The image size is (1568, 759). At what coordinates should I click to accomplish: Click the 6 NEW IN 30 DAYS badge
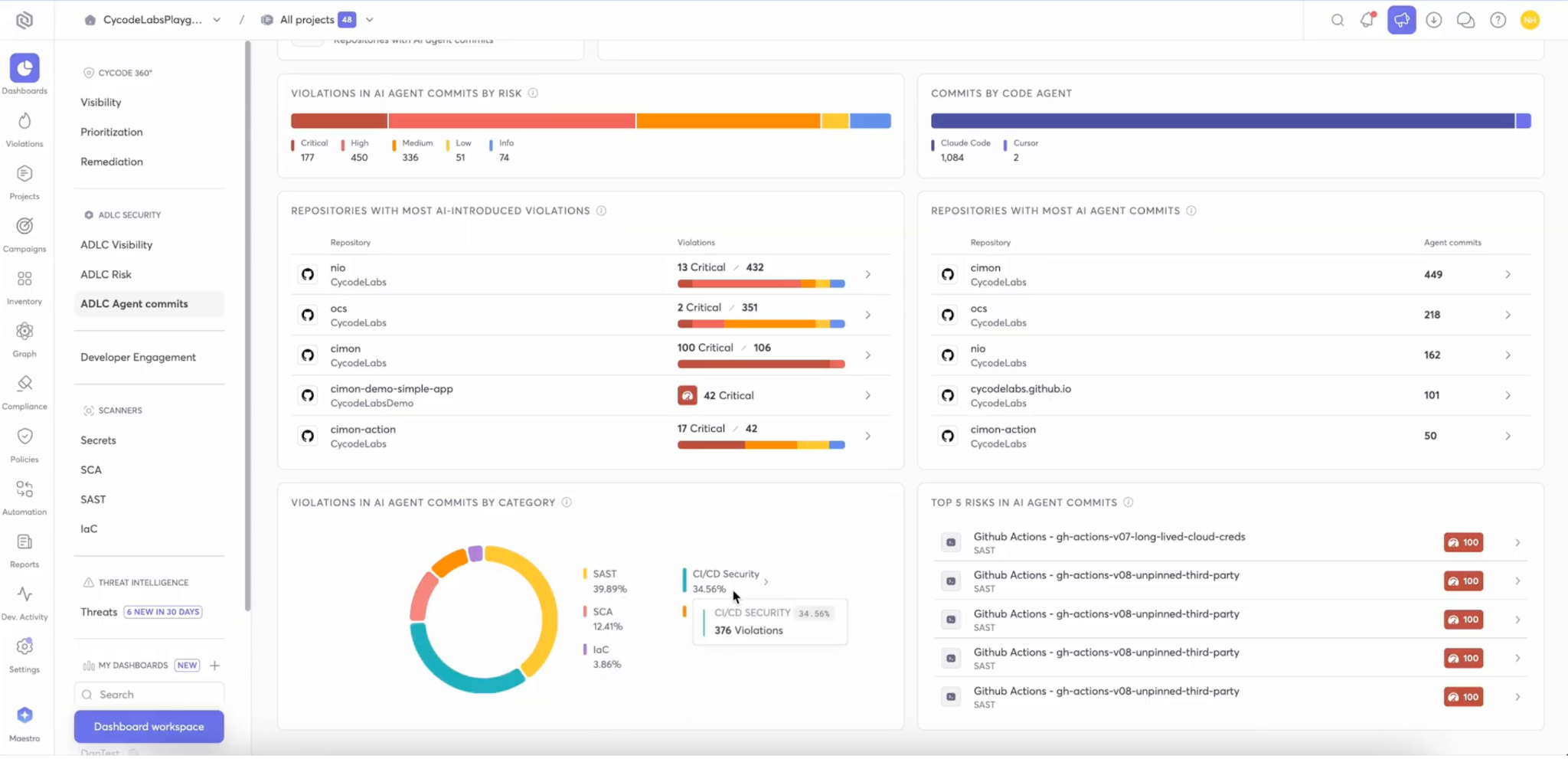(163, 612)
